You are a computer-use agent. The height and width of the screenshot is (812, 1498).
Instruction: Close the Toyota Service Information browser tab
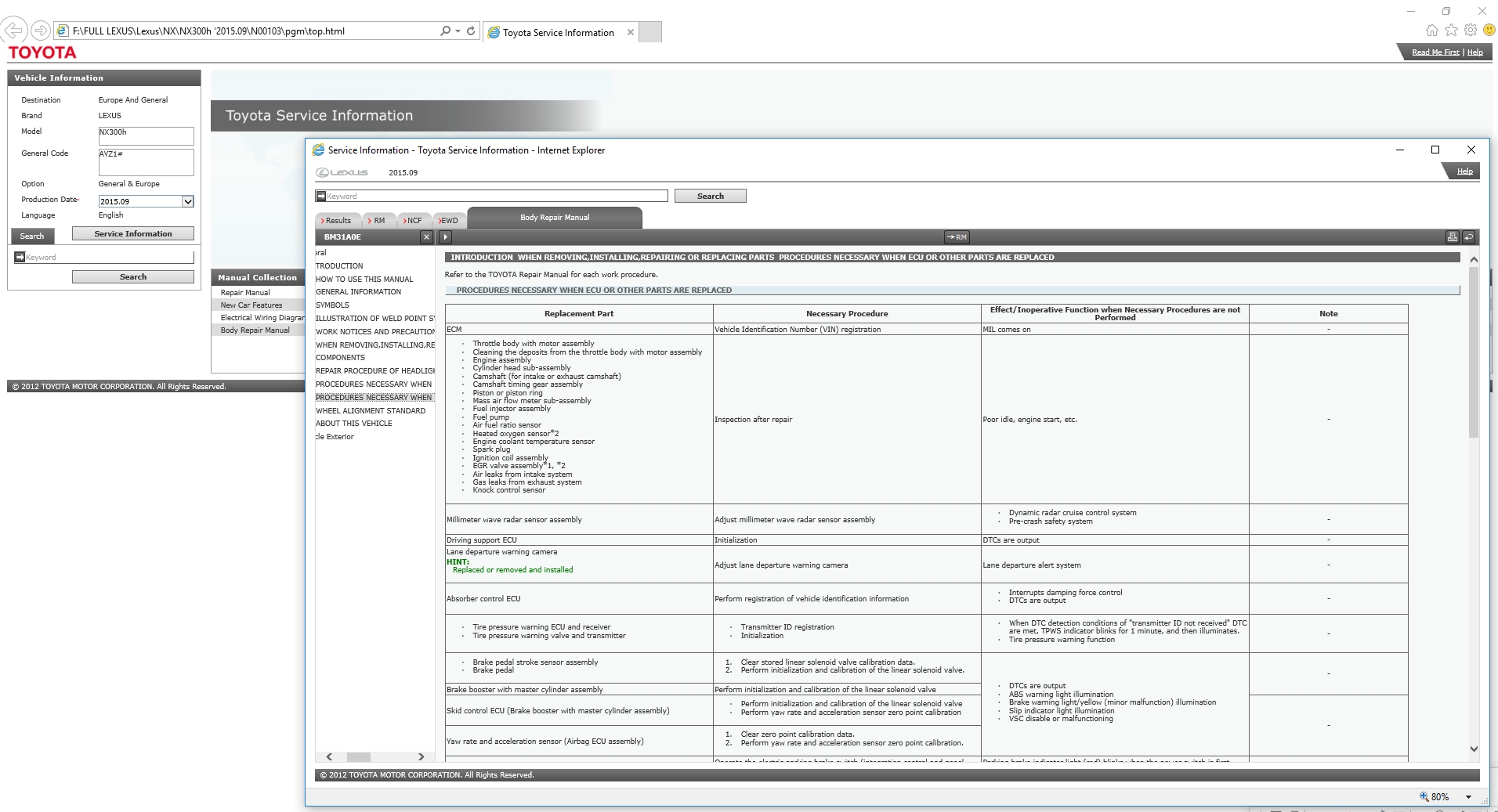pos(631,32)
